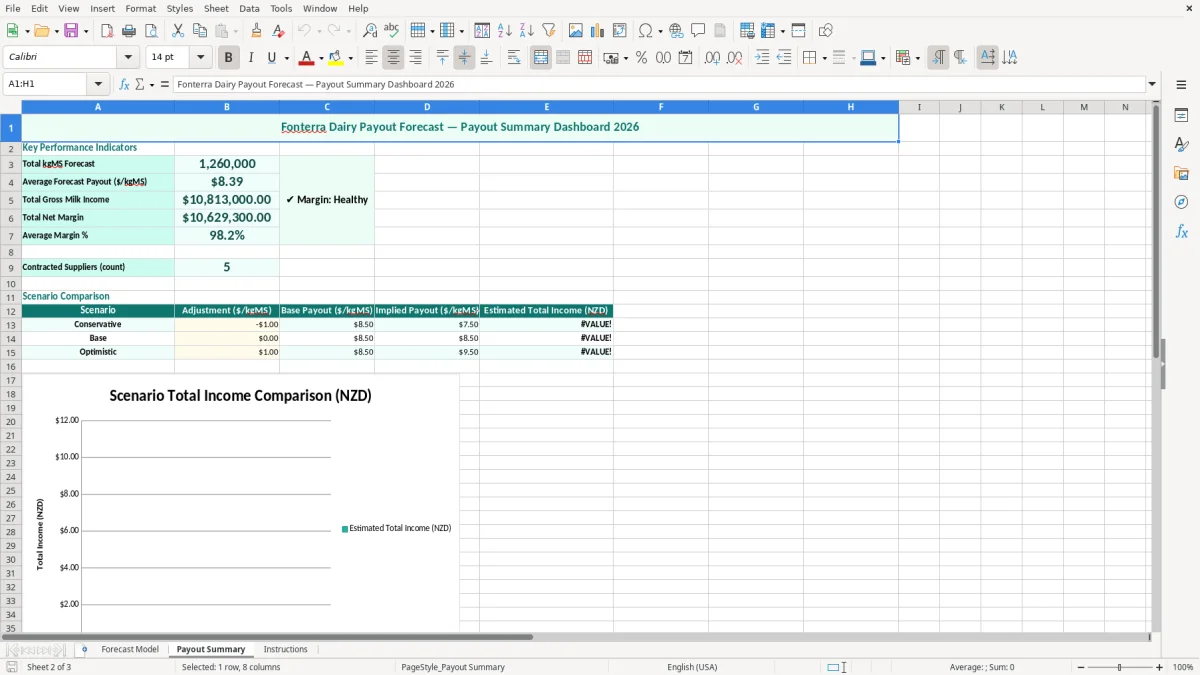Click zoom level 100% button

[x=1183, y=667]
